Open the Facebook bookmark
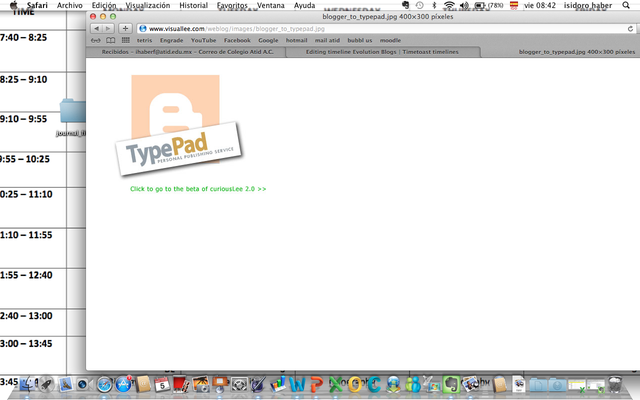This screenshot has height=400, width=640. pyautogui.click(x=237, y=40)
